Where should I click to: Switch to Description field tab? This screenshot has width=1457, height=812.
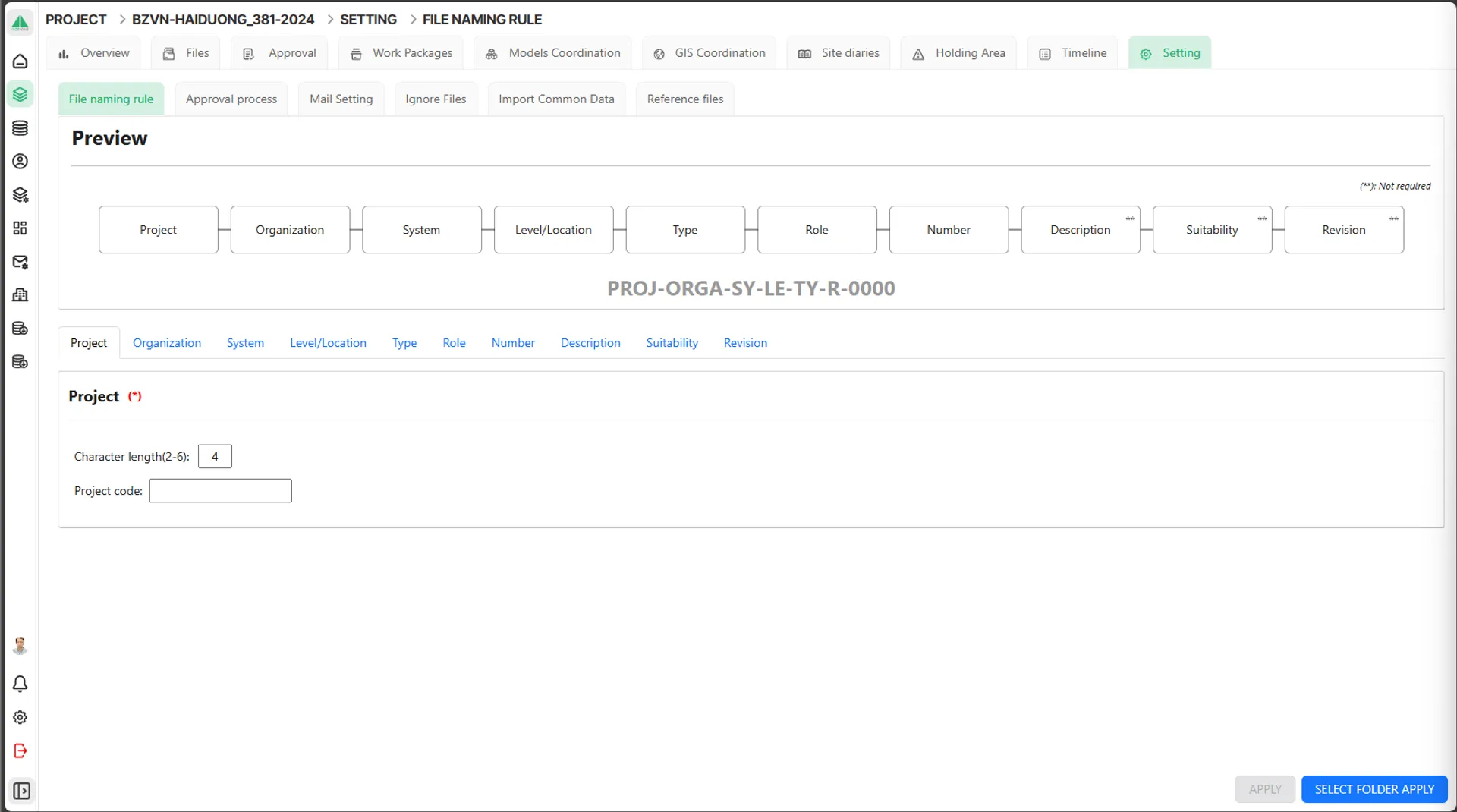tap(590, 343)
